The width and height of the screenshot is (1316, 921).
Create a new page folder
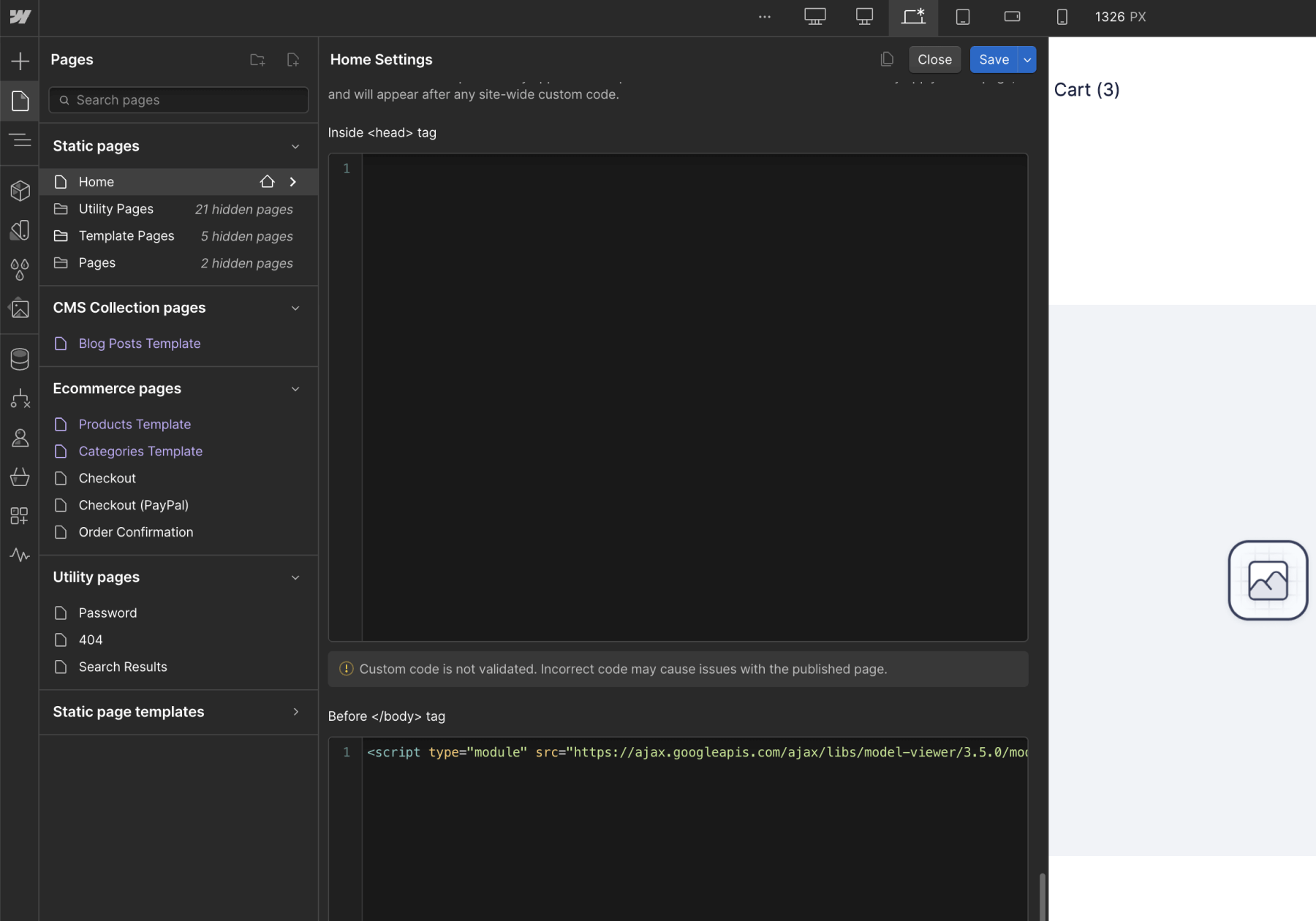tap(257, 60)
